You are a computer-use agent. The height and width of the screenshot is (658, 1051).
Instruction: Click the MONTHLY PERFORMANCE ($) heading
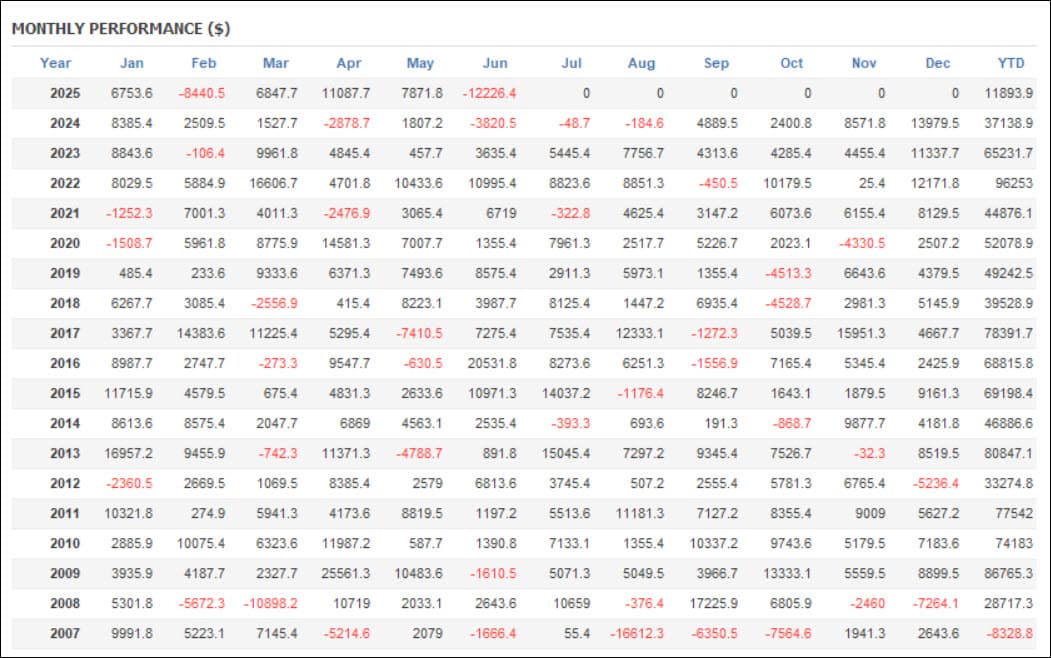[121, 29]
